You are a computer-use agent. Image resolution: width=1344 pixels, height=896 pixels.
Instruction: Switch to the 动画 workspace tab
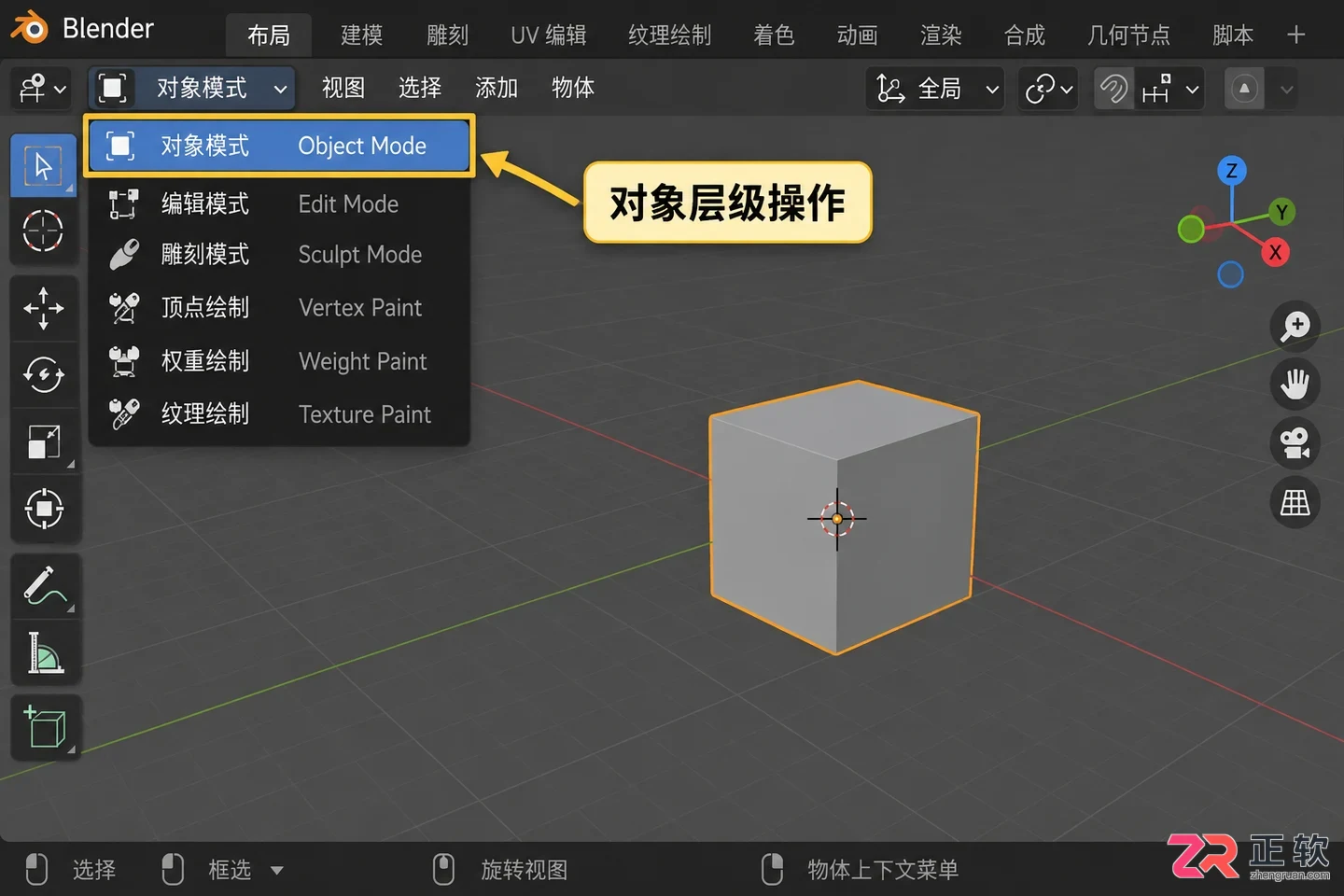coord(858,35)
